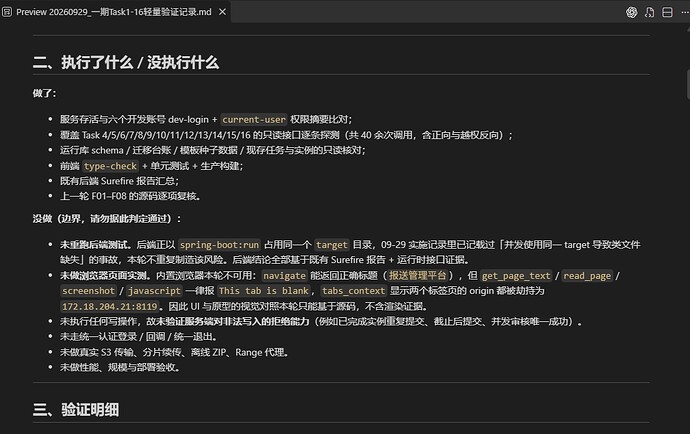
Task: Click the bold text 未重跑后端测试
Action: [x=95, y=245]
